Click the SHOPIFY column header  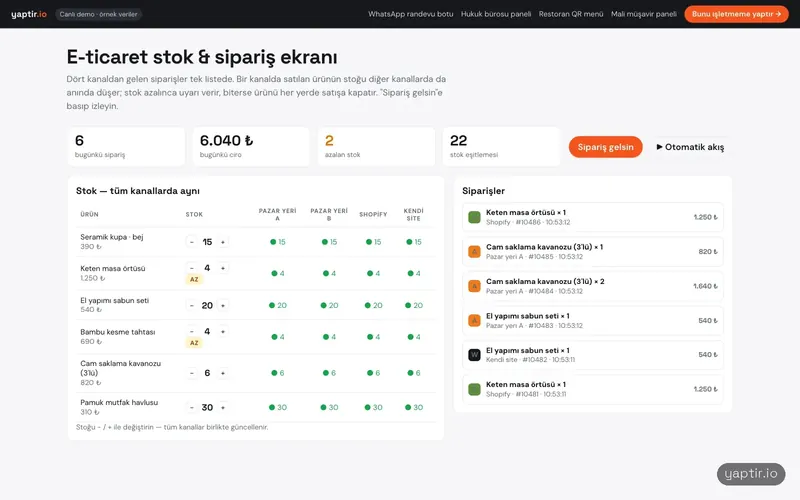click(373, 214)
